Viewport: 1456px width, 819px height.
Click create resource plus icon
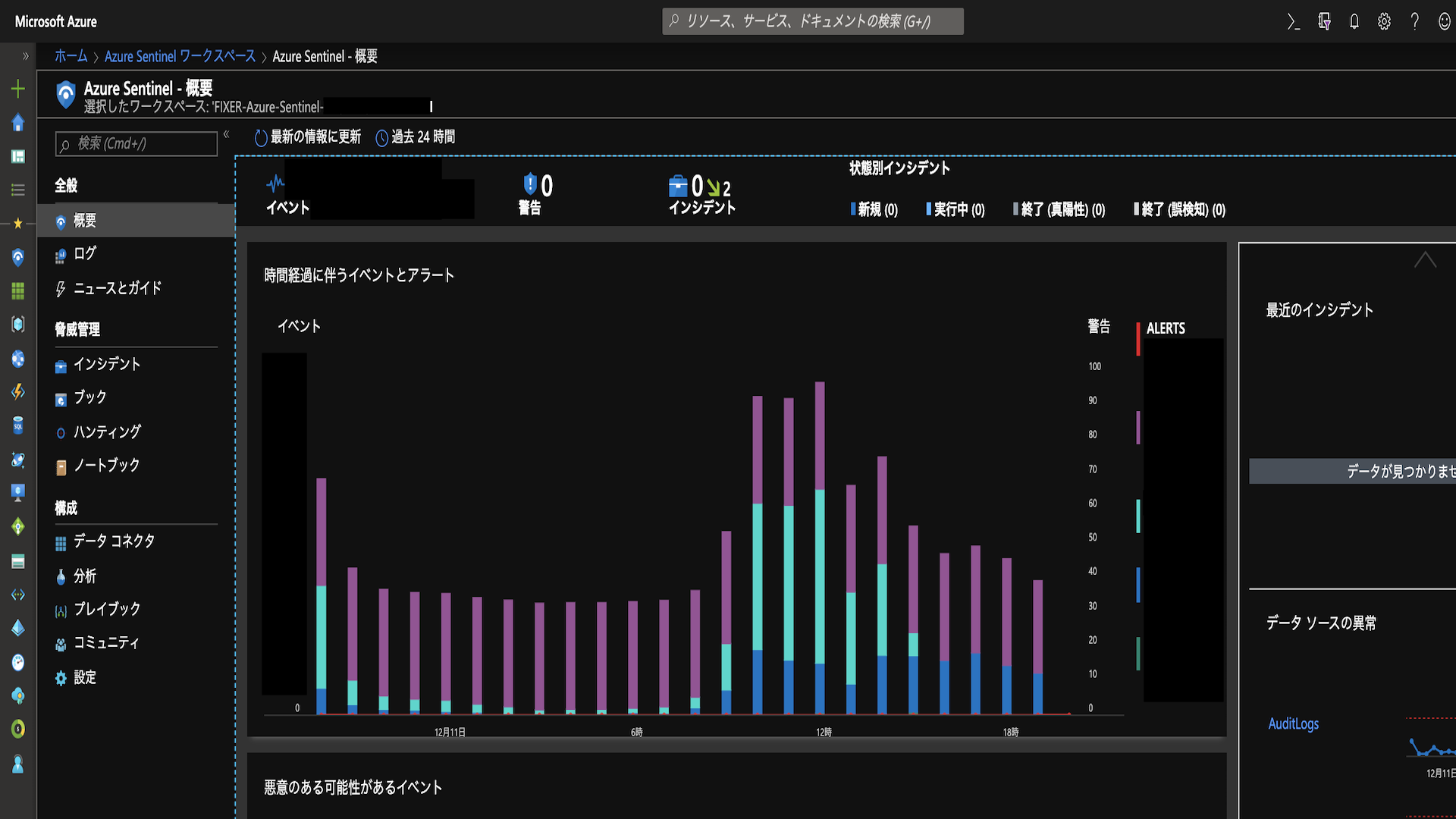(x=18, y=89)
